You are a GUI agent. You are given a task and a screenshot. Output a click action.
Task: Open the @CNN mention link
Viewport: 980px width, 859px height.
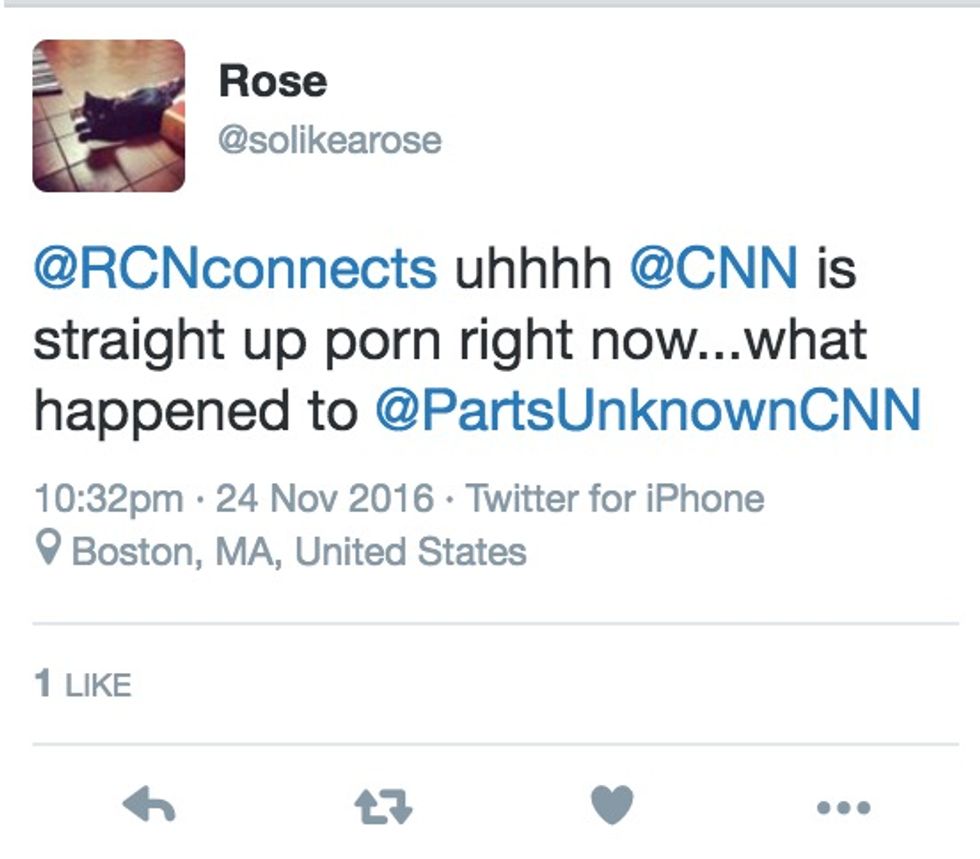713,270
